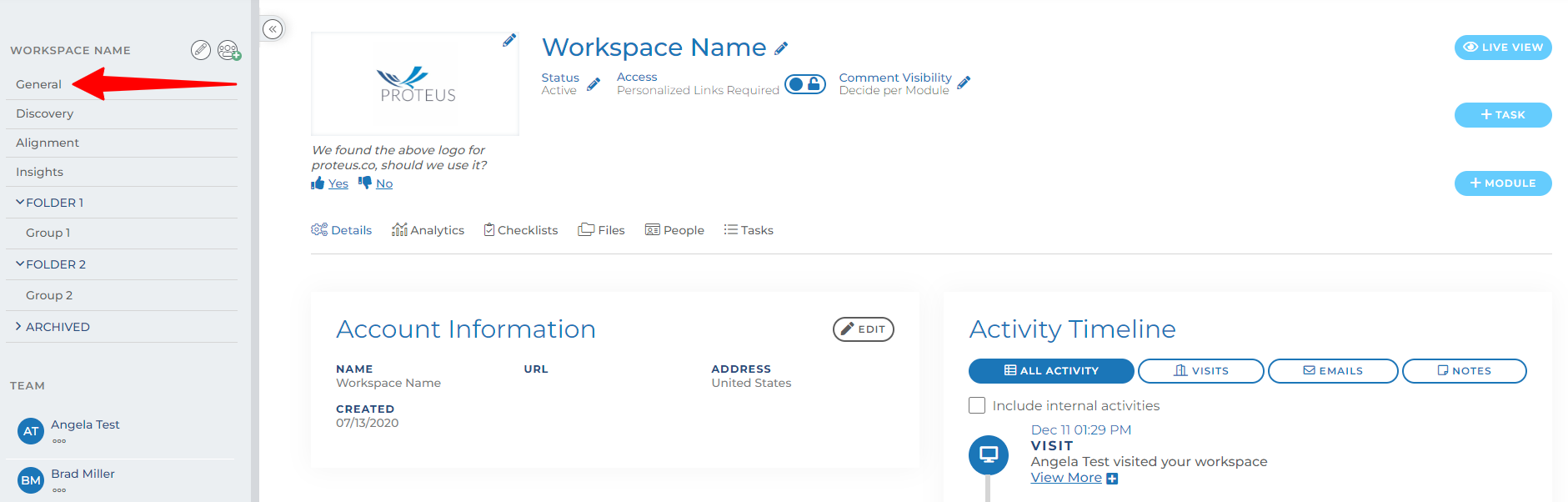Click the United States address value
This screenshot has width=1568, height=502.
point(751,383)
